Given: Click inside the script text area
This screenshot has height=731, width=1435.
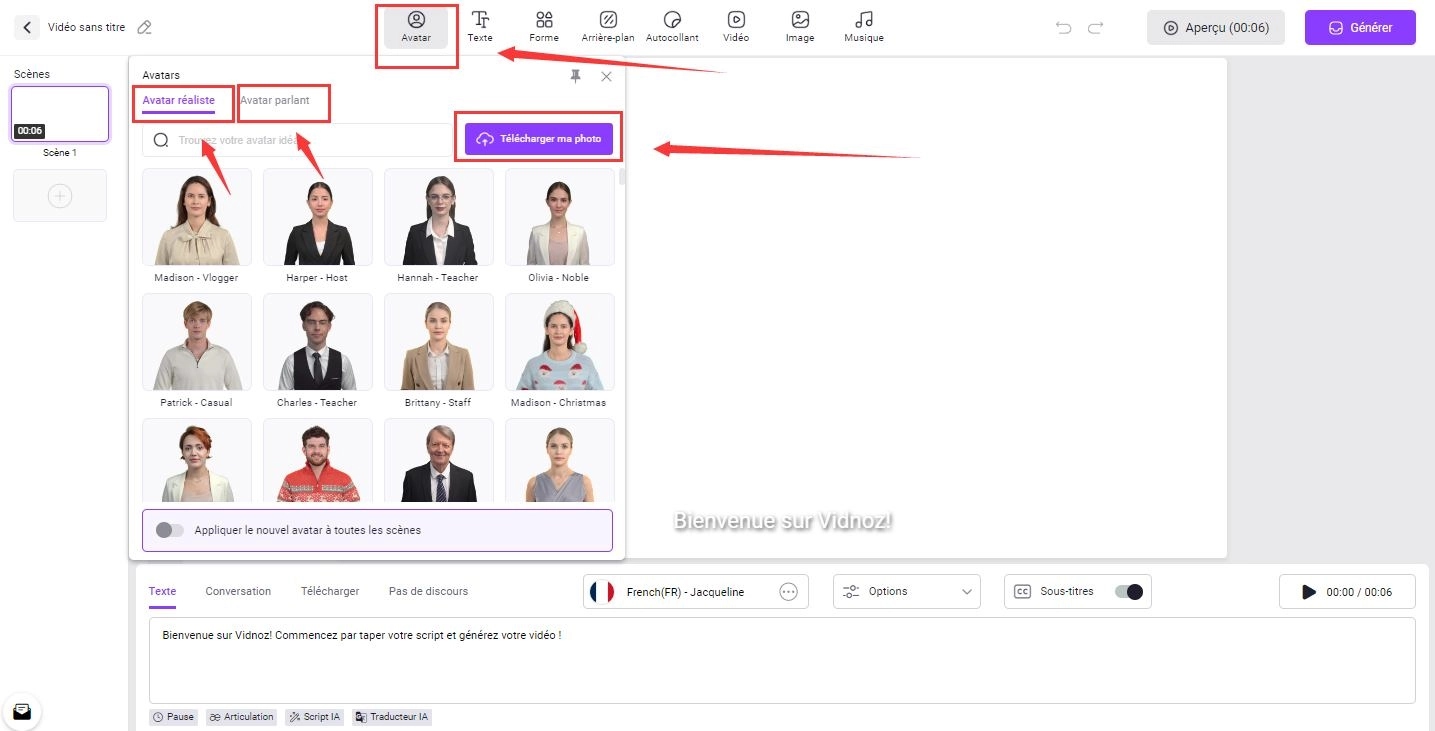Looking at the screenshot, I should pos(782,660).
